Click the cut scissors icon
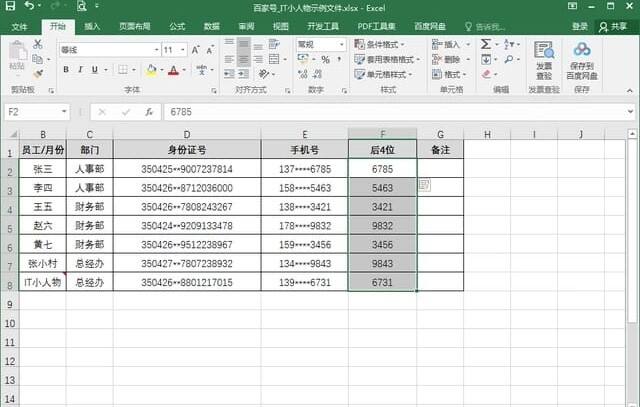 click(x=38, y=44)
